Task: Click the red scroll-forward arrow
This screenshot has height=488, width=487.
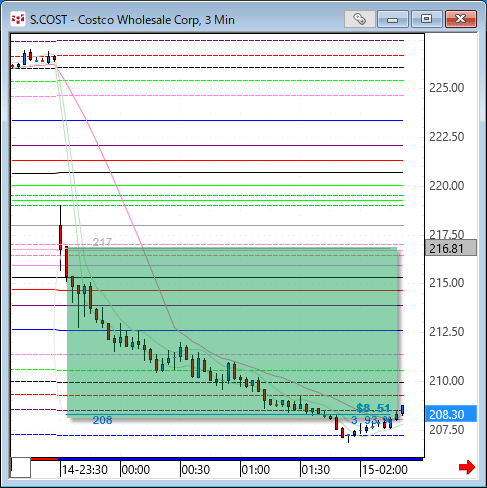Action: [467, 467]
